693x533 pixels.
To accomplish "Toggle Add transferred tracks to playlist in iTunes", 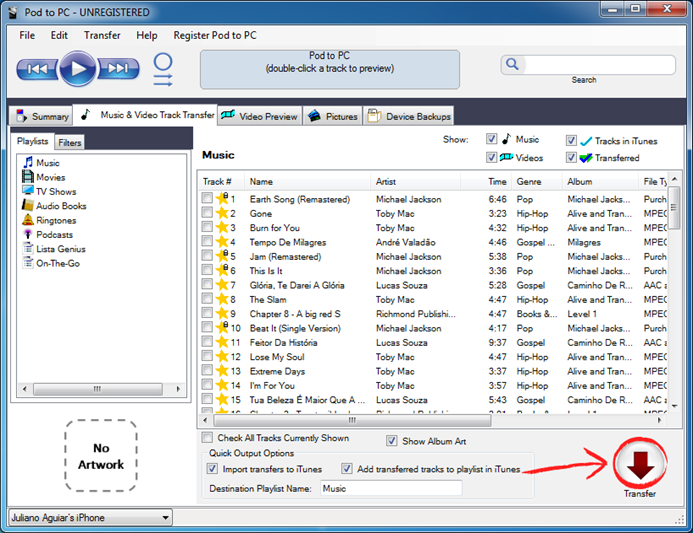I will pos(347,468).
